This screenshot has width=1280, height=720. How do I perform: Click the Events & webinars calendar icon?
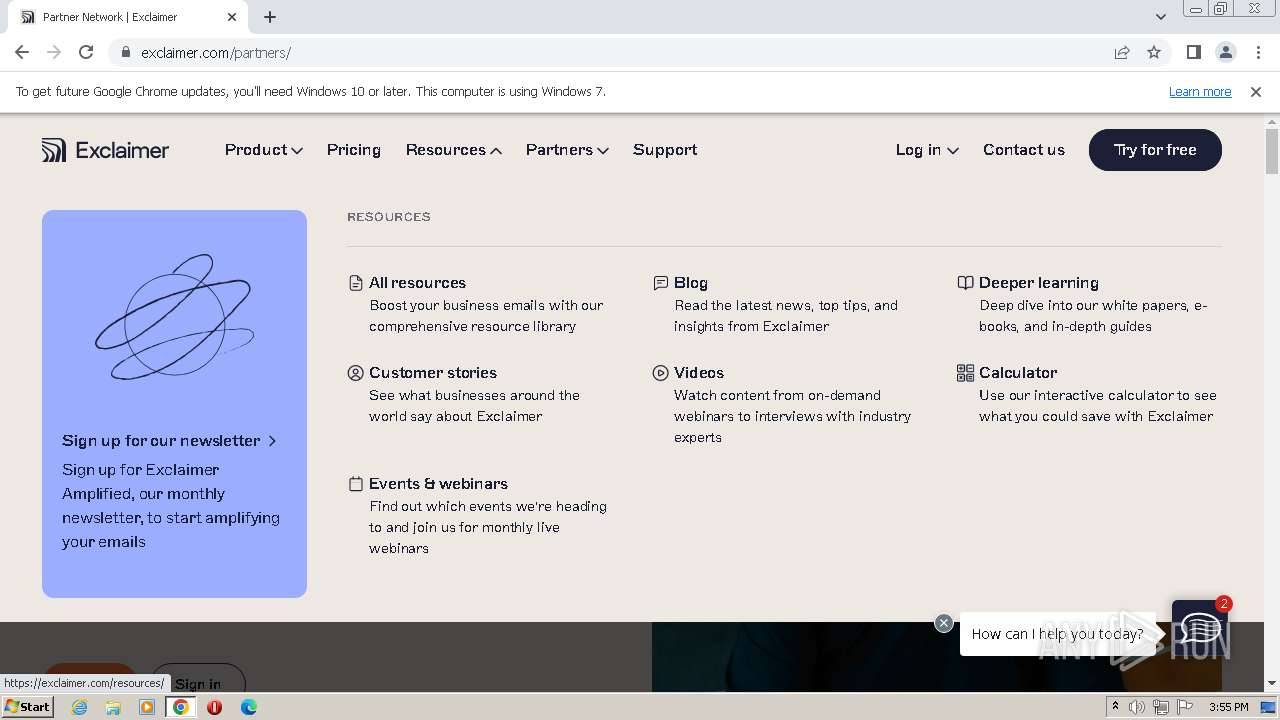click(x=355, y=484)
